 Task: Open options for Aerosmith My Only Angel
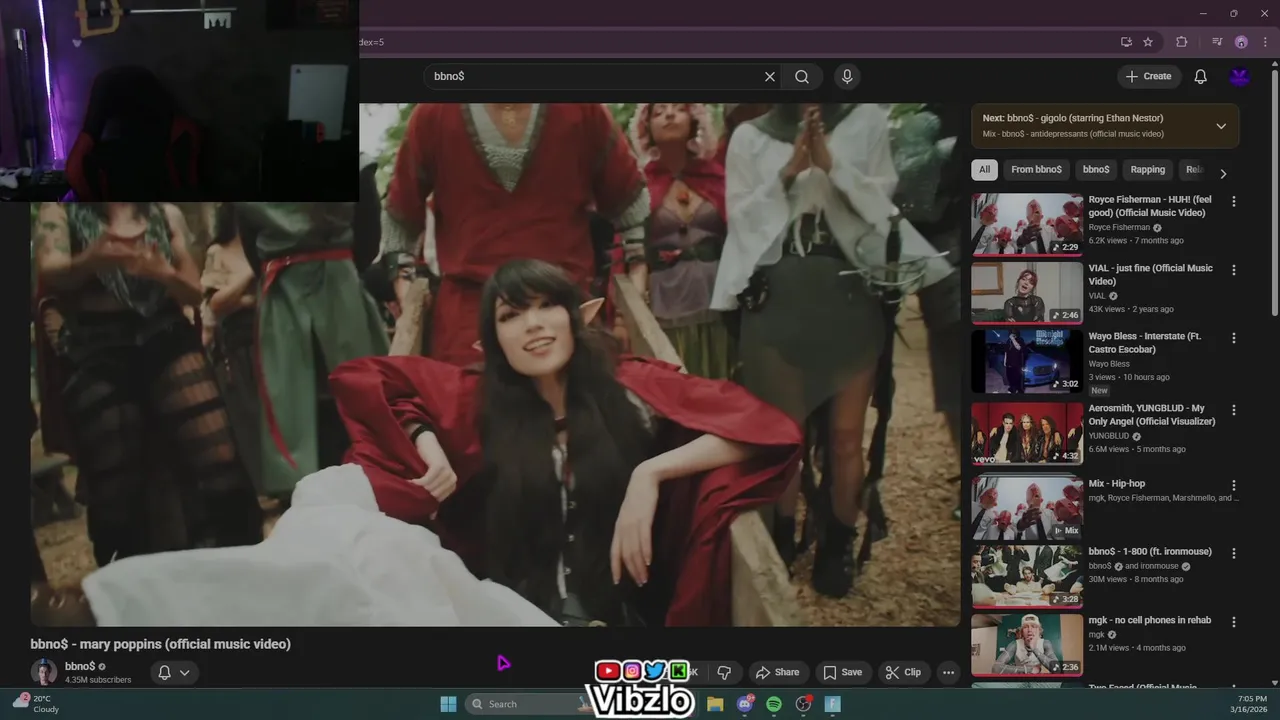coord(1233,410)
